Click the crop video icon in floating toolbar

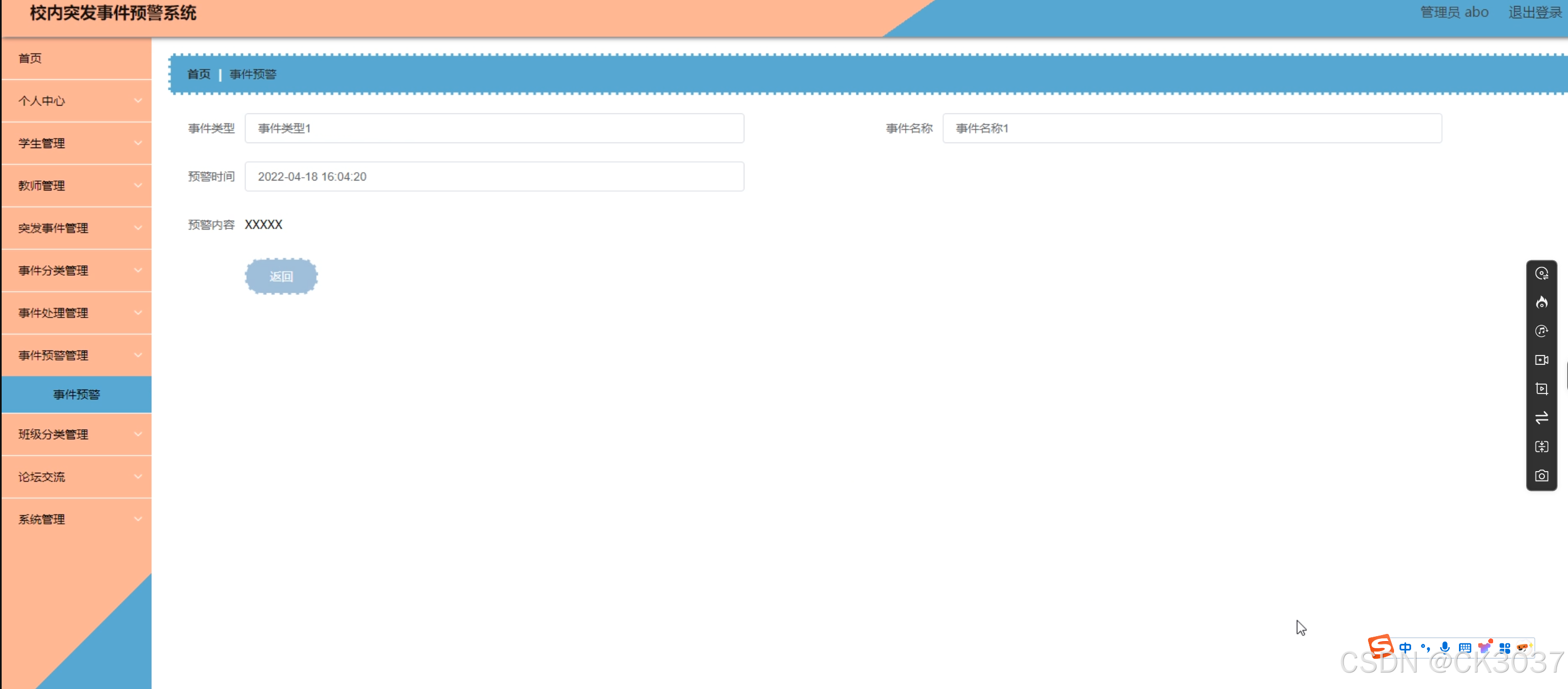point(1540,389)
